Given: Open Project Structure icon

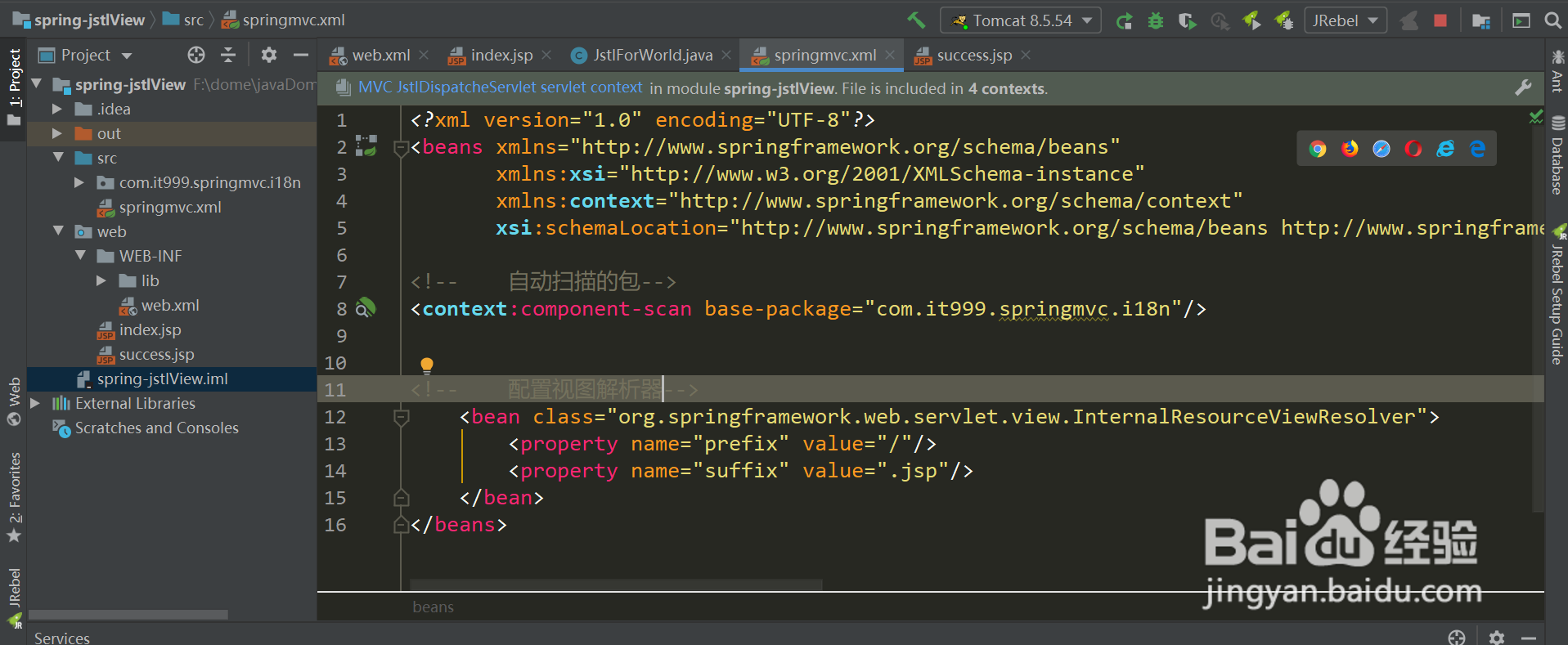Looking at the screenshot, I should (x=1481, y=21).
